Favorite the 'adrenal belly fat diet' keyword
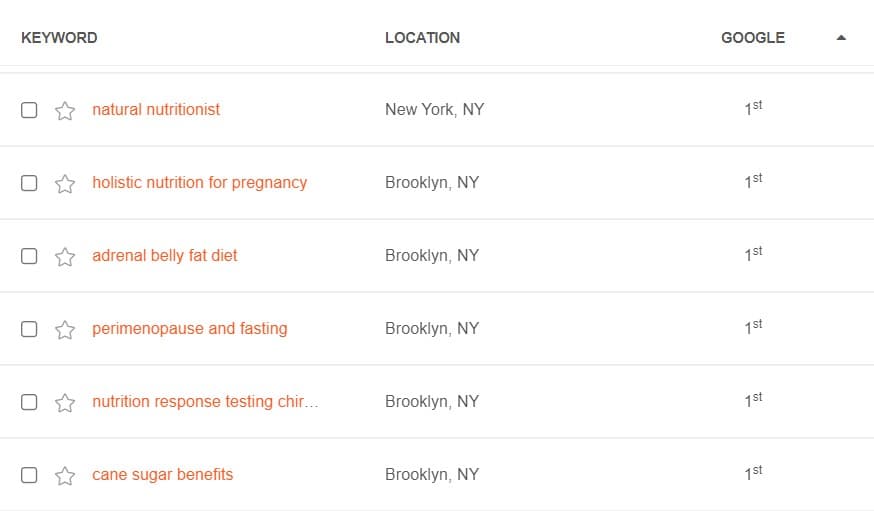Image resolution: width=874 pixels, height=511 pixels. click(65, 256)
